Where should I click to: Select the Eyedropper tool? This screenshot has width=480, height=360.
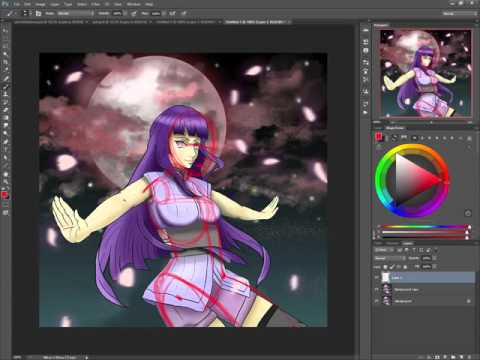click(6, 70)
